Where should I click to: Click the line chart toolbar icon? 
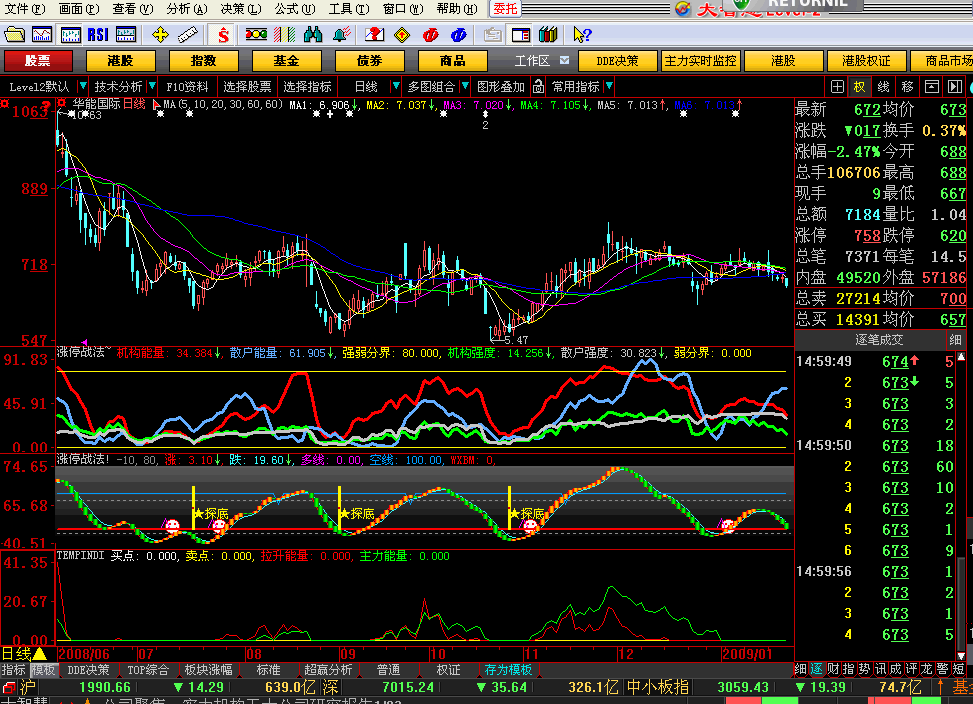tap(42, 35)
